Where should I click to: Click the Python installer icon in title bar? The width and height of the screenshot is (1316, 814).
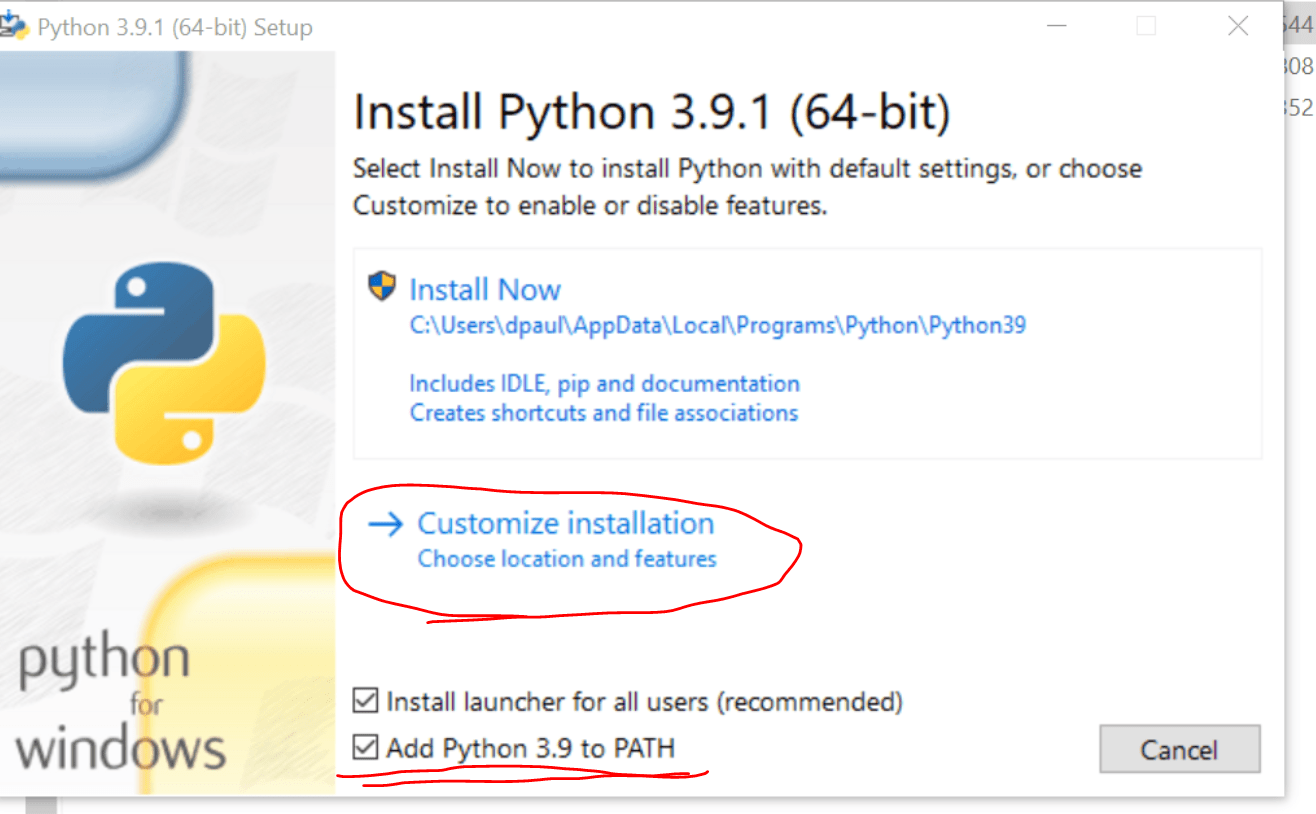(x=16, y=26)
